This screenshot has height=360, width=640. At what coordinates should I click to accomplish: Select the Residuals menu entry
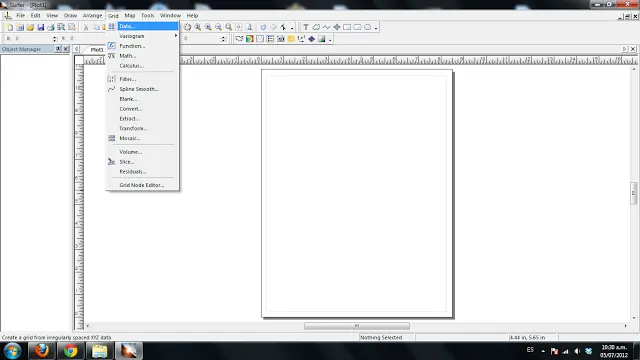142,172
